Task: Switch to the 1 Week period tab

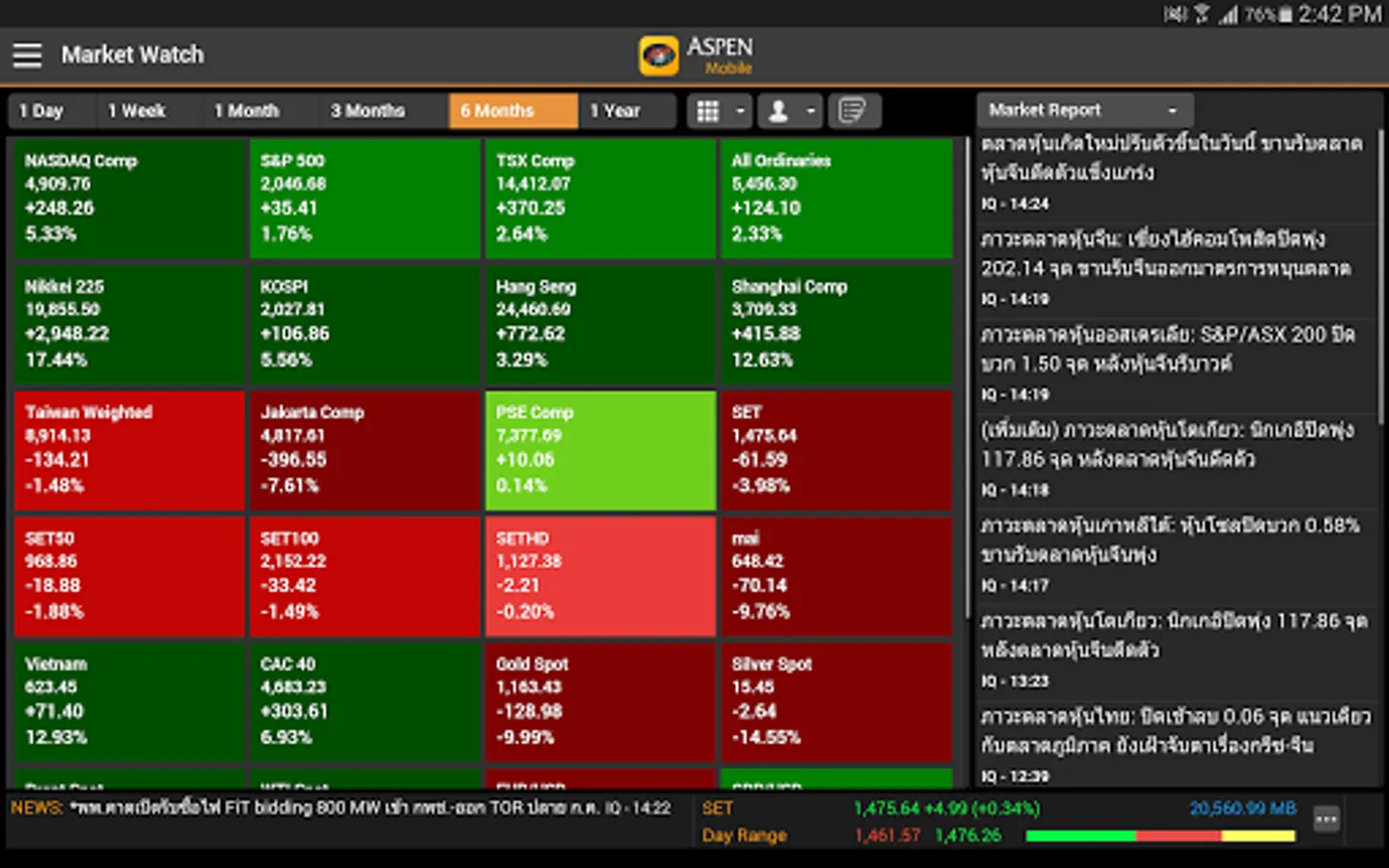Action: pyautogui.click(x=149, y=111)
